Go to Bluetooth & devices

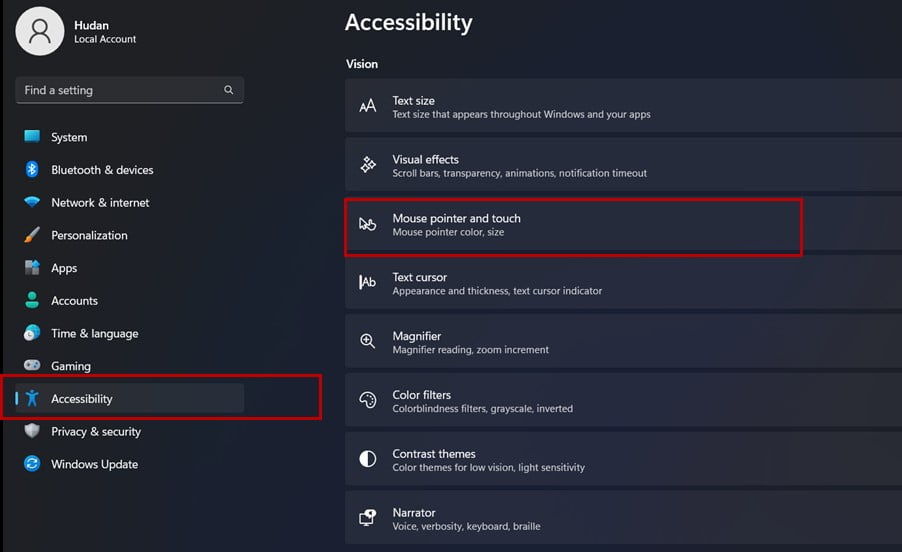click(102, 170)
